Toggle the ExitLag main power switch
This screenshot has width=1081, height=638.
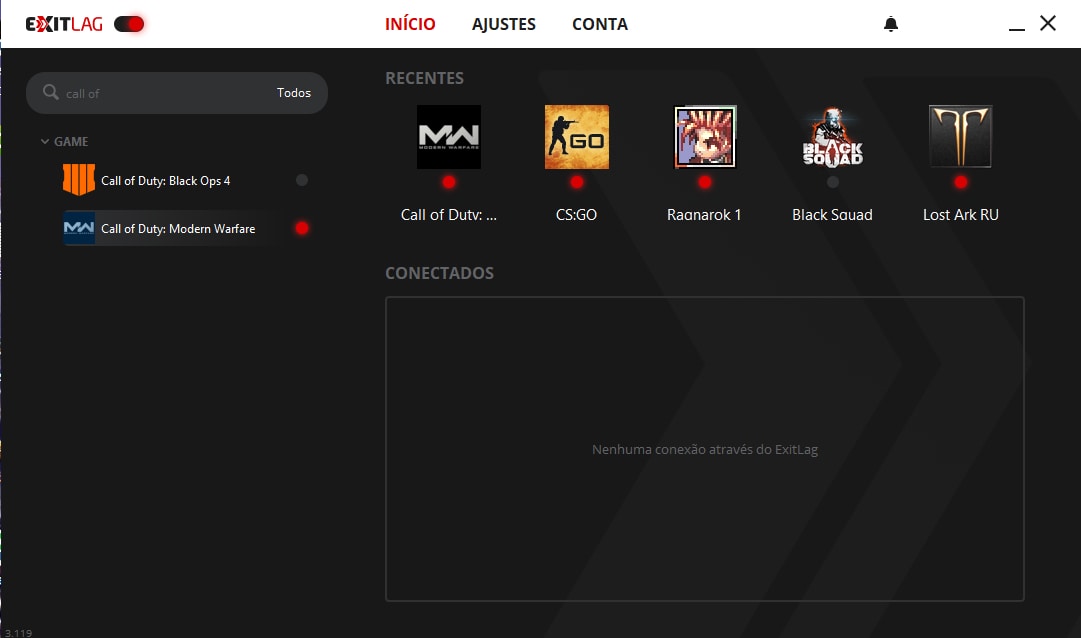[x=129, y=24]
